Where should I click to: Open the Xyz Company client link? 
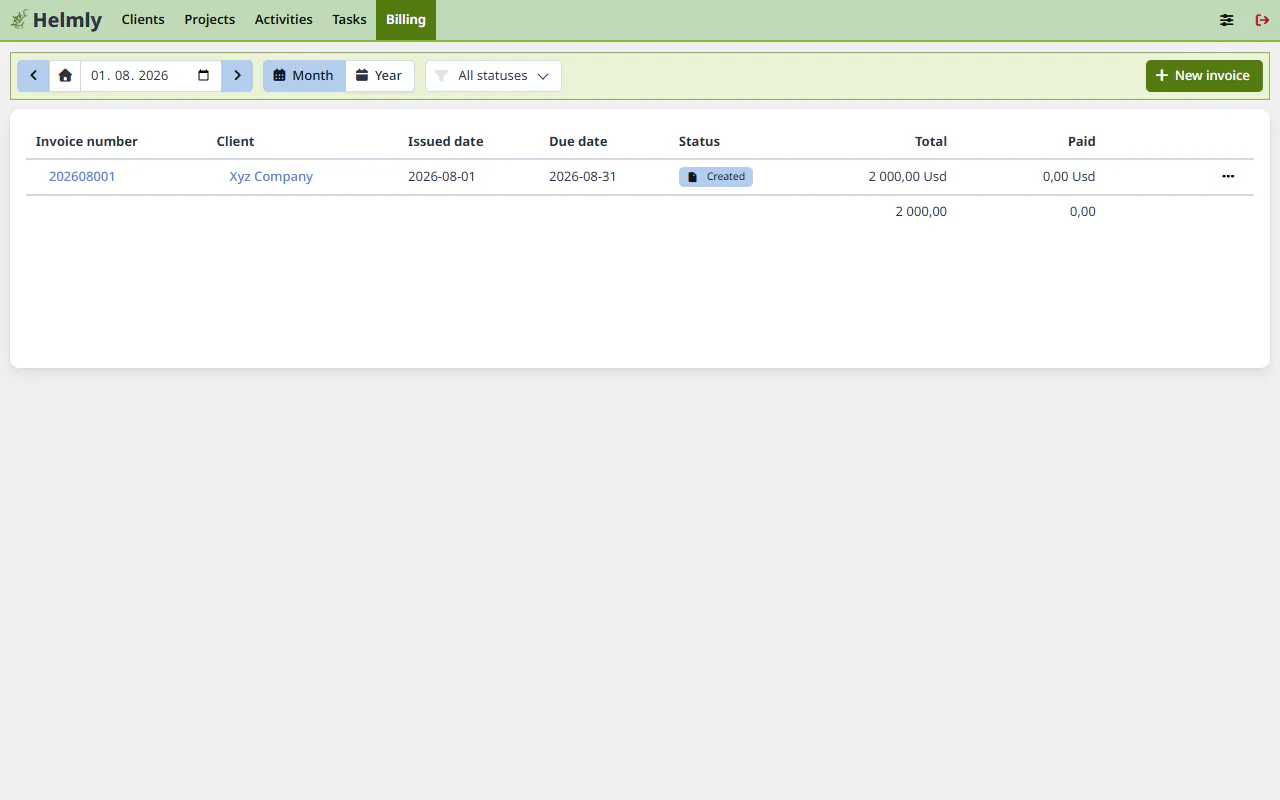click(271, 176)
